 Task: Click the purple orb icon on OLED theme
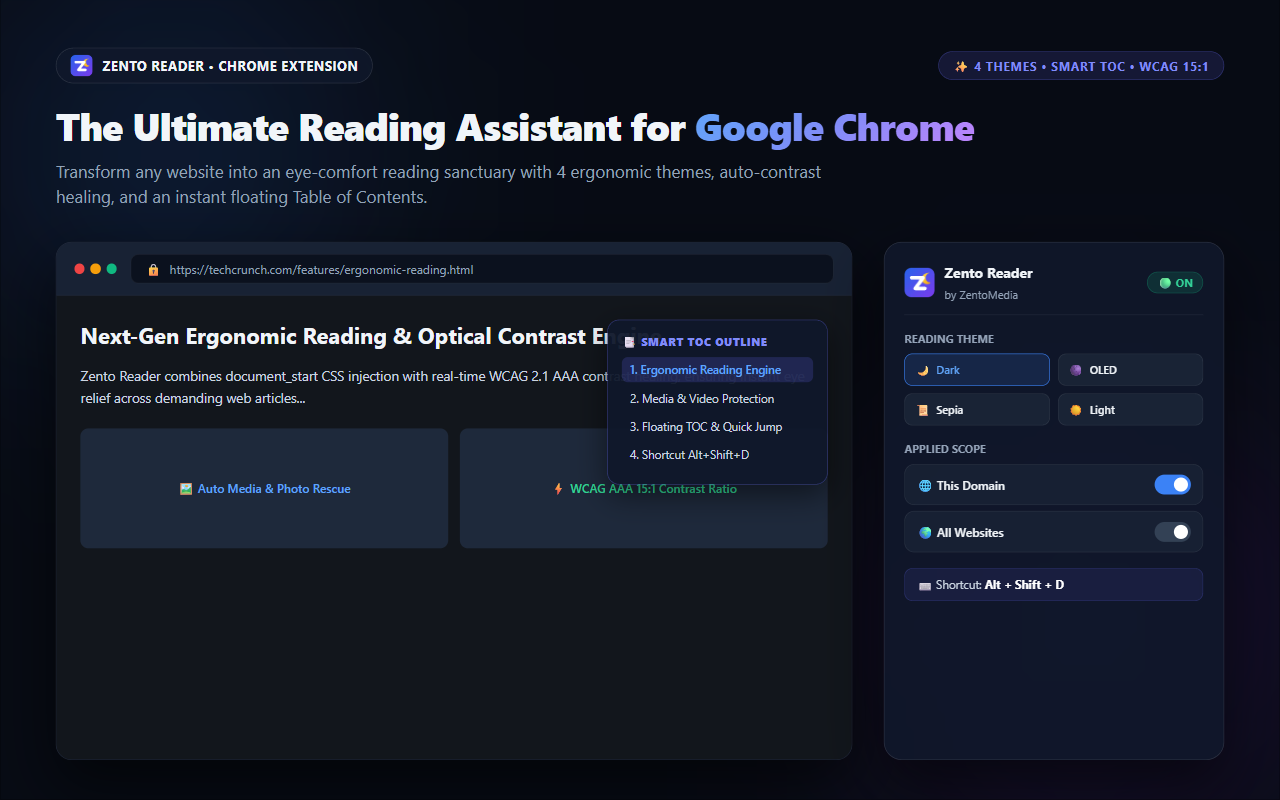tap(1077, 370)
